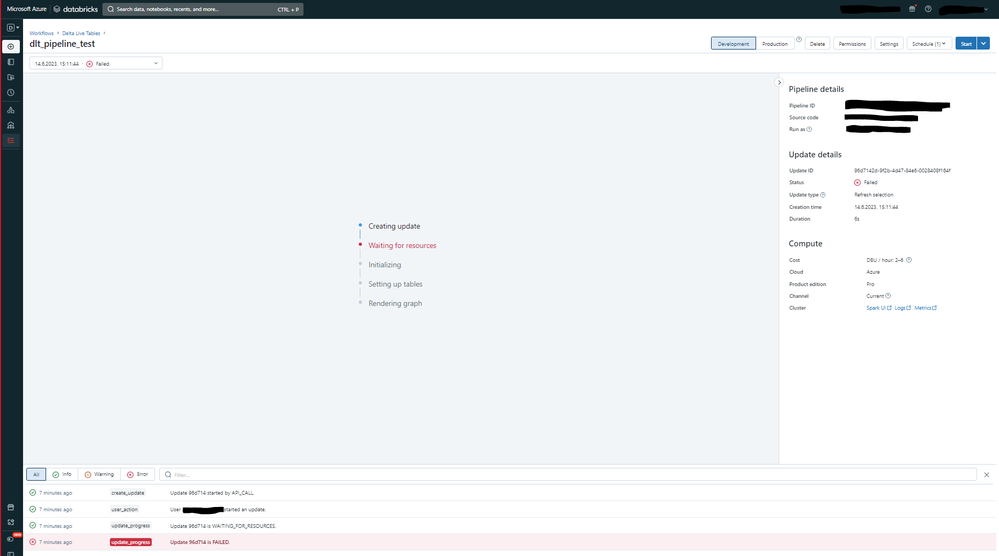The image size is (999, 556).
Task: Open the Workflows icon in left sidebar
Action: [11, 140]
